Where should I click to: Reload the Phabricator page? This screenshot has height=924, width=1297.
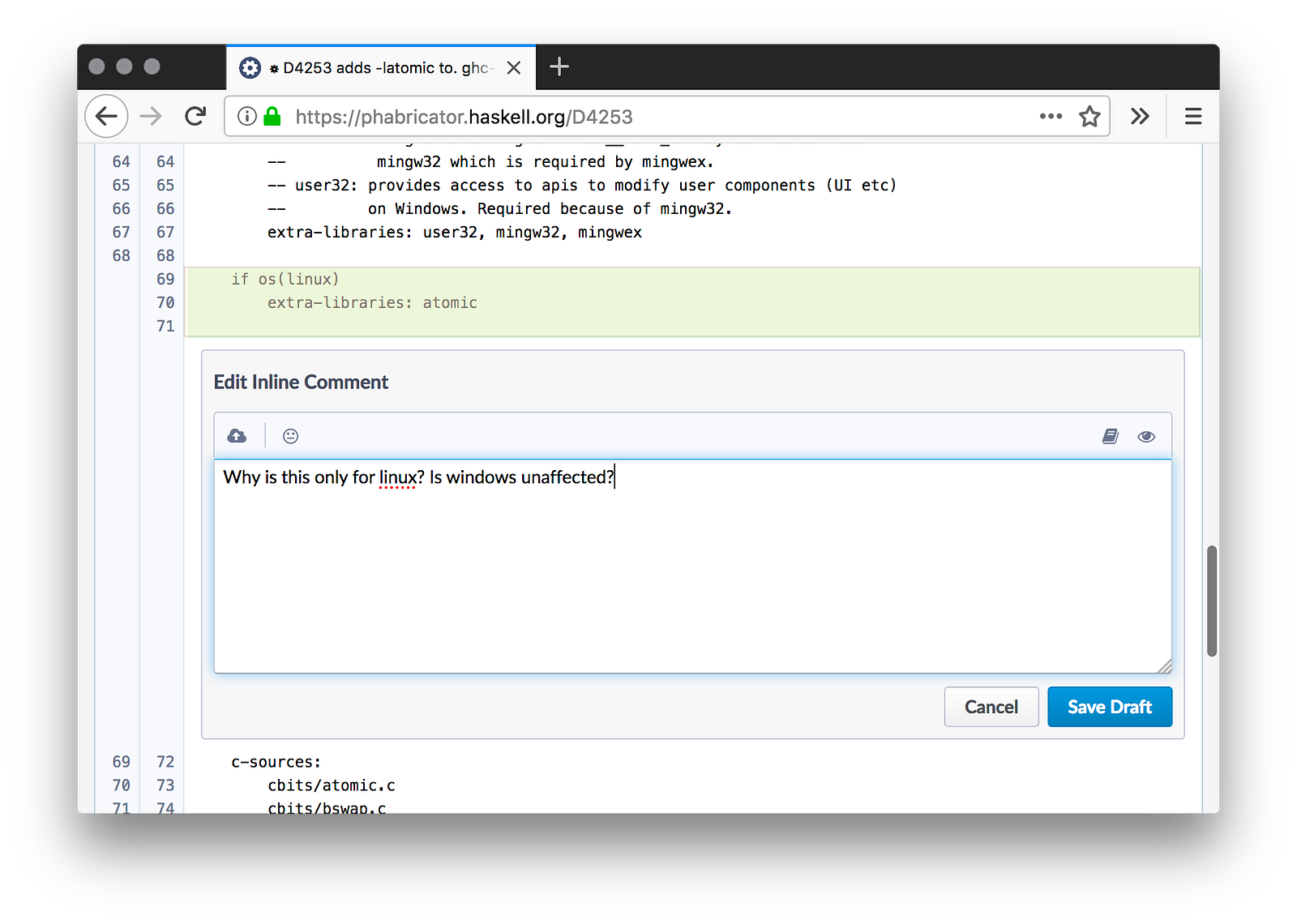pos(195,117)
